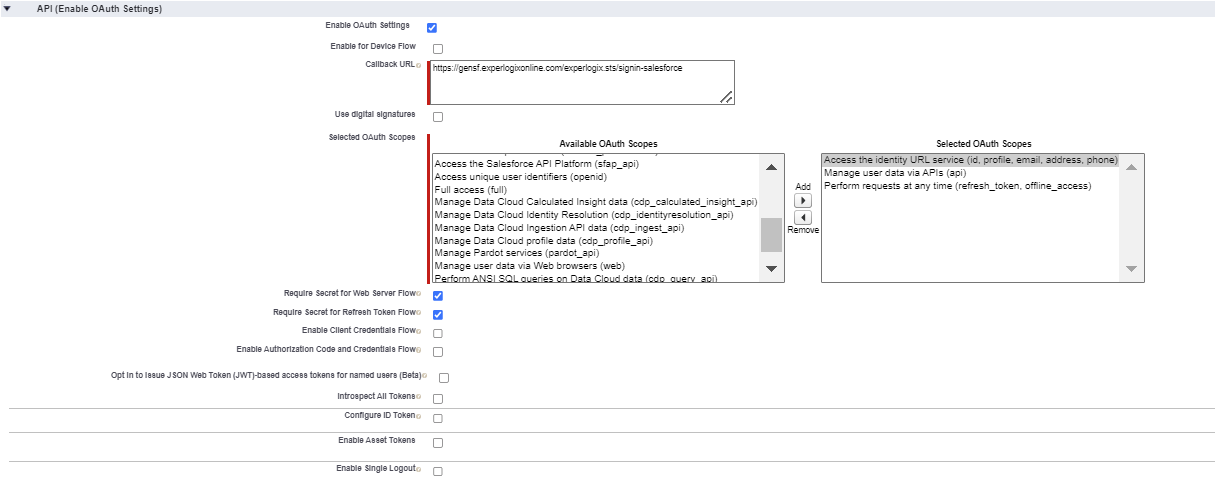This screenshot has width=1215, height=500.
Task: Select Full access (full) scope
Action: 596,189
